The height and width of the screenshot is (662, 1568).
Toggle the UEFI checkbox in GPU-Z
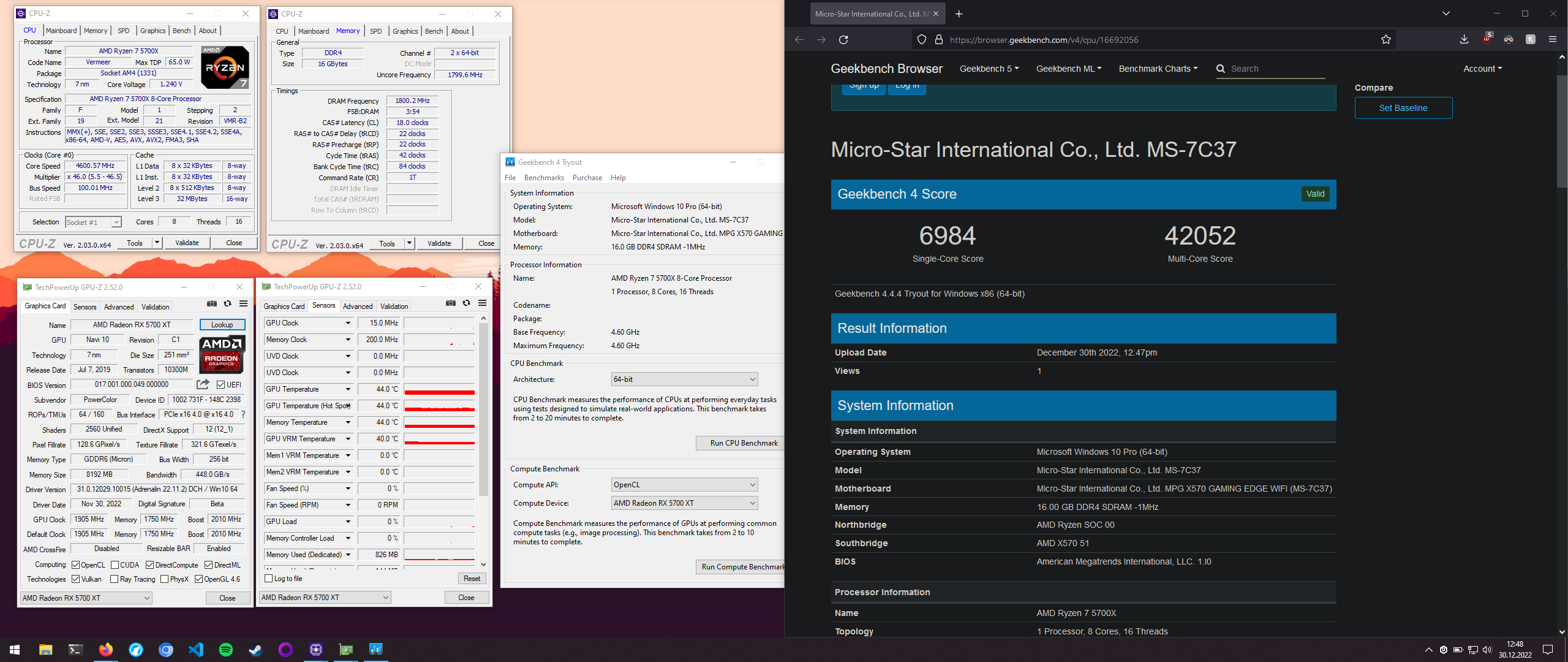pos(221,385)
